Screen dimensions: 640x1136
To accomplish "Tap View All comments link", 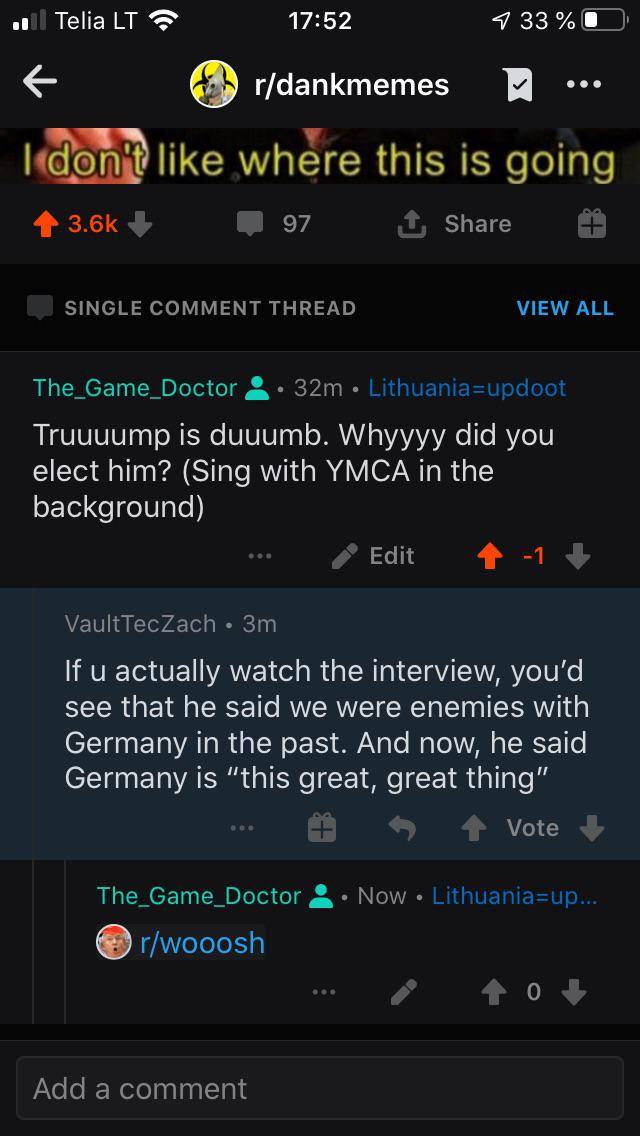I will pyautogui.click(x=565, y=308).
